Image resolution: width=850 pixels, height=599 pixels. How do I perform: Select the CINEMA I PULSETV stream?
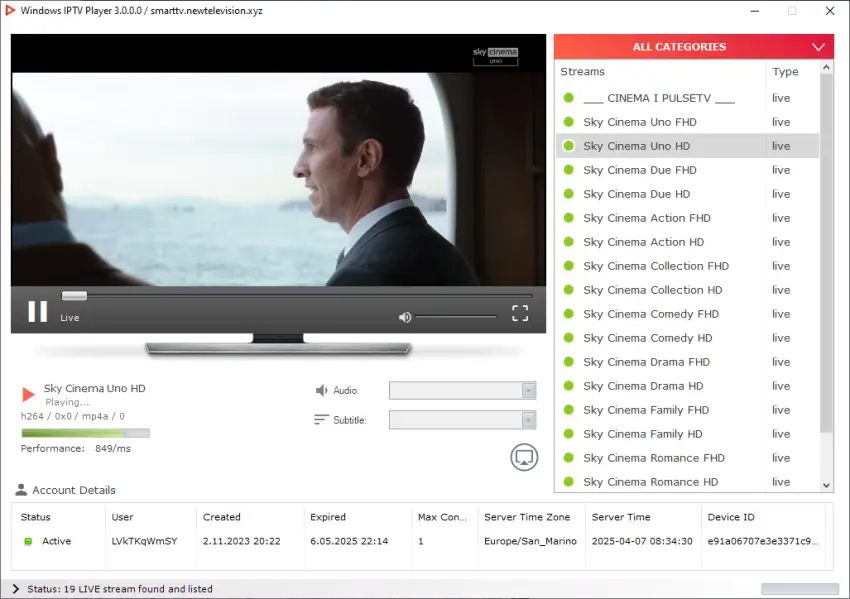click(687, 98)
